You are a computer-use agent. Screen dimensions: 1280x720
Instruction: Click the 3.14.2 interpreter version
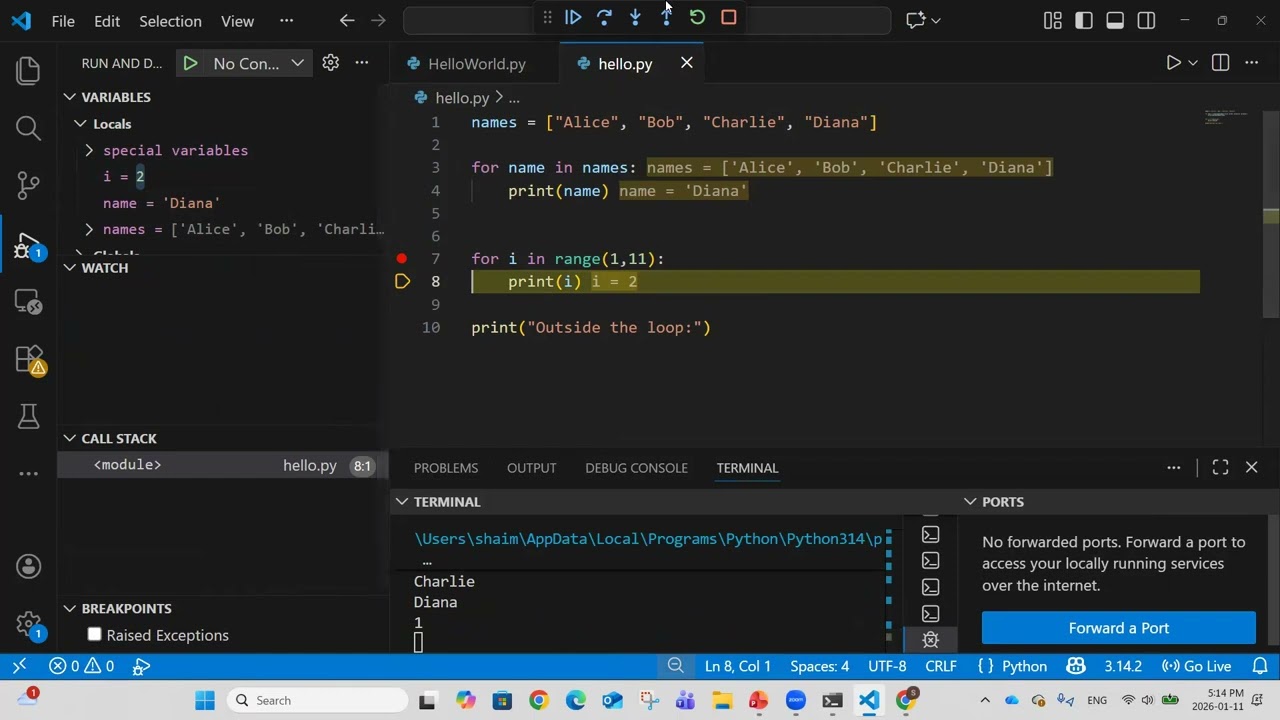click(1123, 666)
